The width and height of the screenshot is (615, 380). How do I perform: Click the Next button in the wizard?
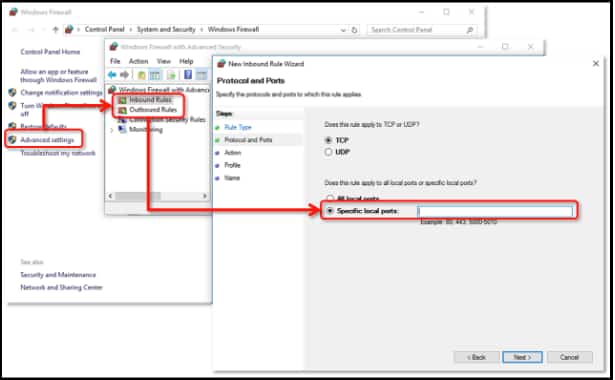[522, 357]
